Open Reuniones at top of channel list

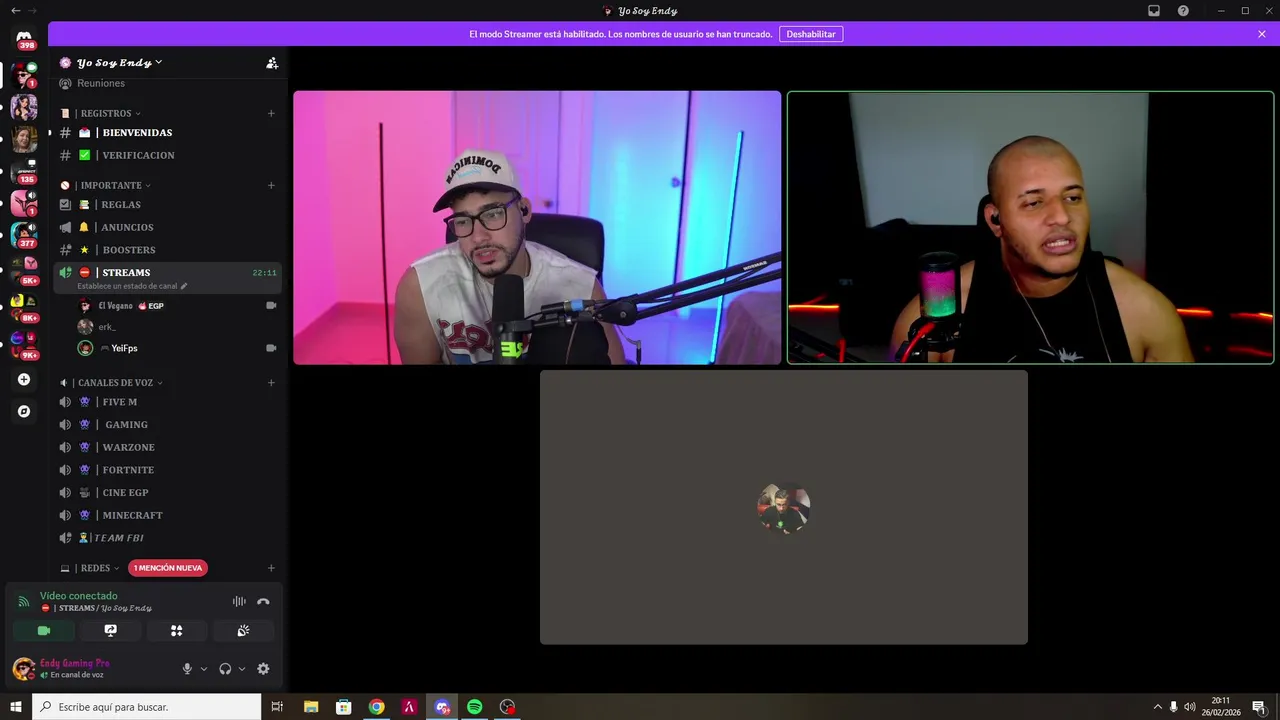tap(167, 84)
